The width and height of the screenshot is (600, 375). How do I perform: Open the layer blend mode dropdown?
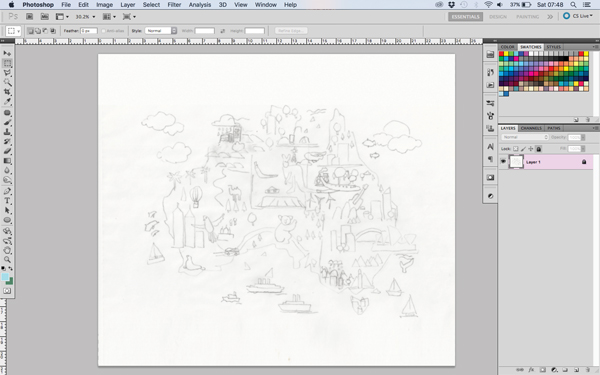[525, 137]
